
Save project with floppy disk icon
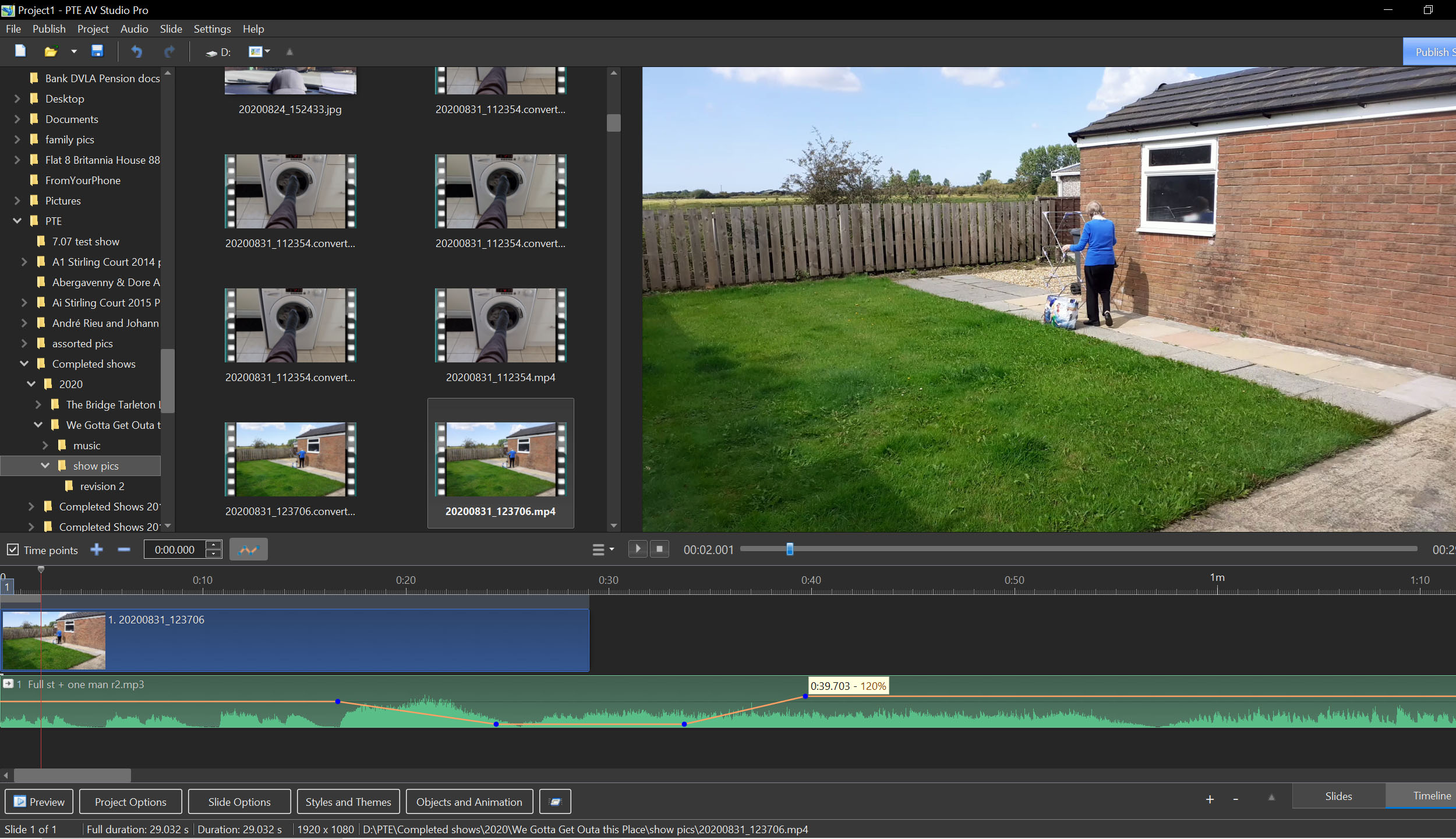[x=97, y=51]
